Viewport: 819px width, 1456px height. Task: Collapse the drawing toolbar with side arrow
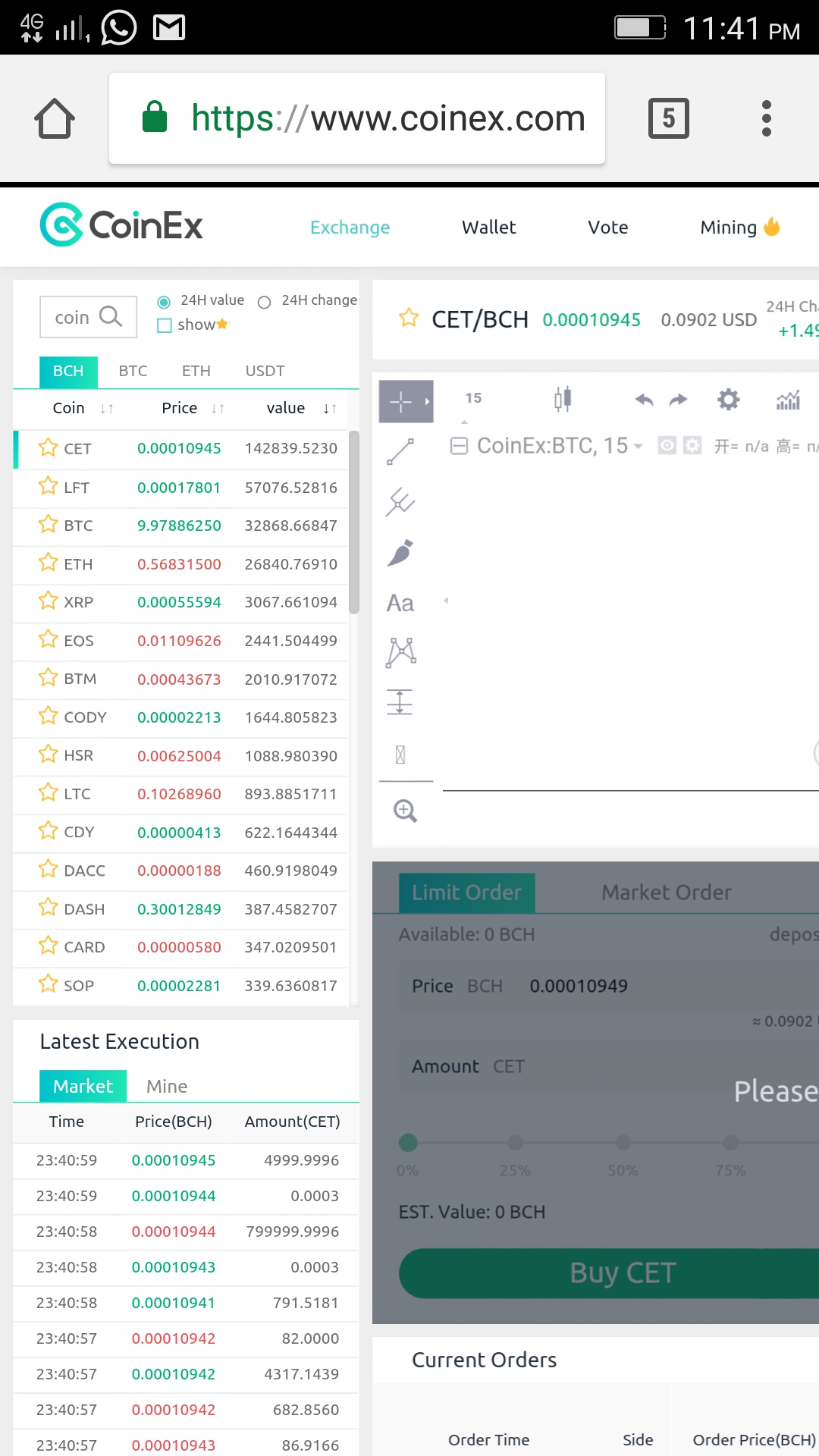(x=446, y=601)
